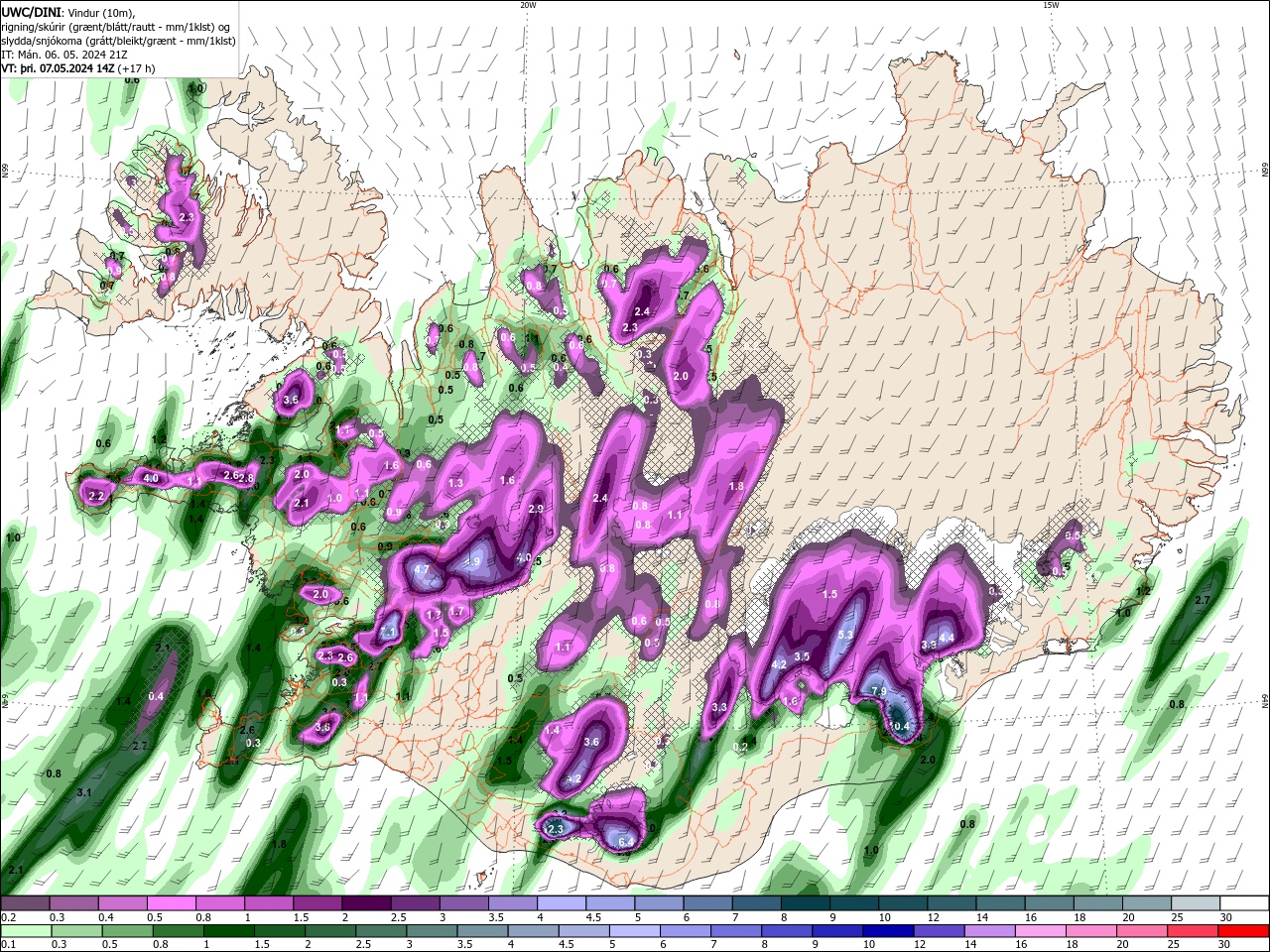This screenshot has height=952, width=1270.
Task: Click the 3.3 value on the map
Action: click(x=720, y=707)
